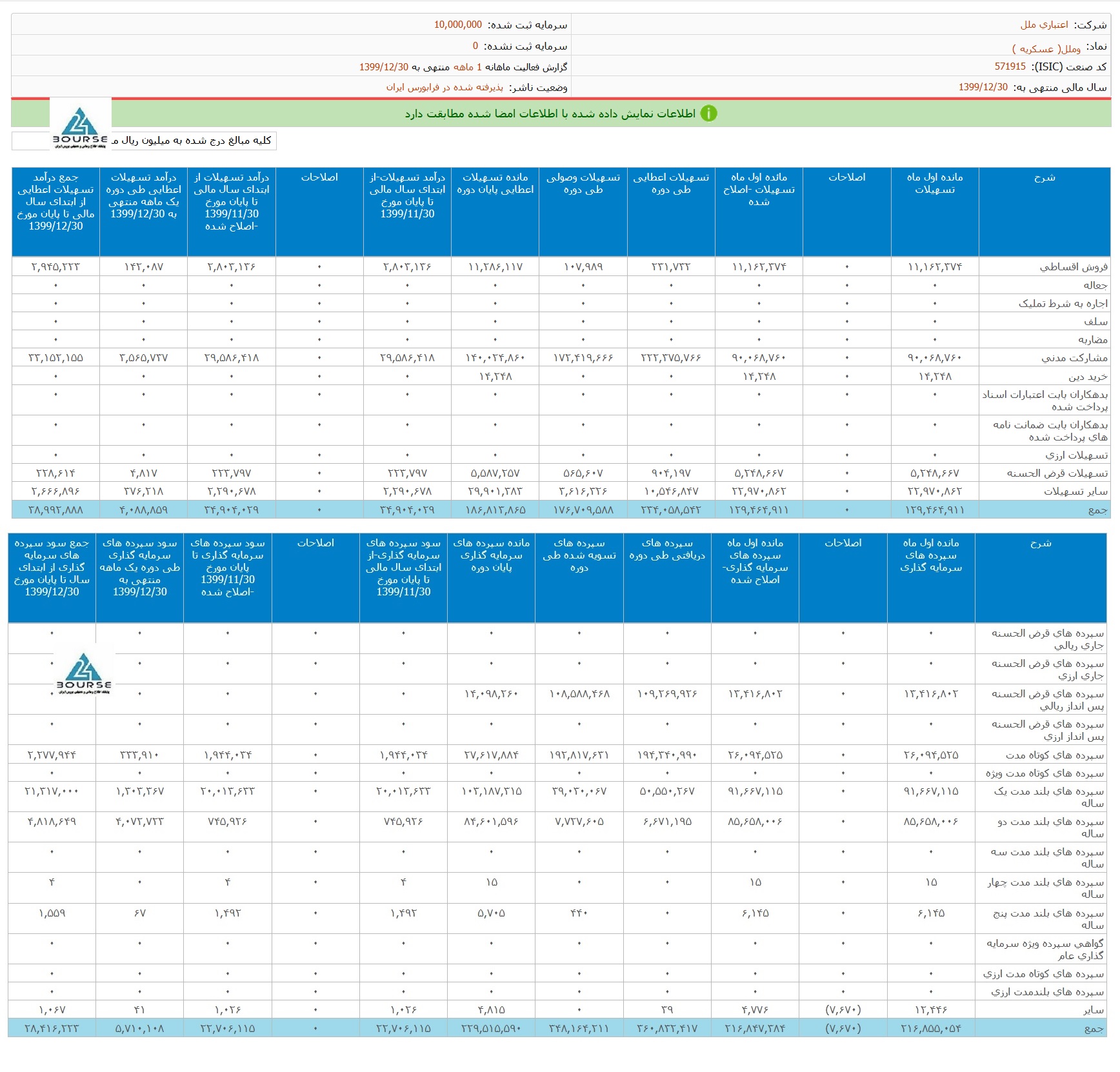Click the symbol وملل( عسكريه ) value
The height and width of the screenshot is (1072, 1120).
point(1046,48)
